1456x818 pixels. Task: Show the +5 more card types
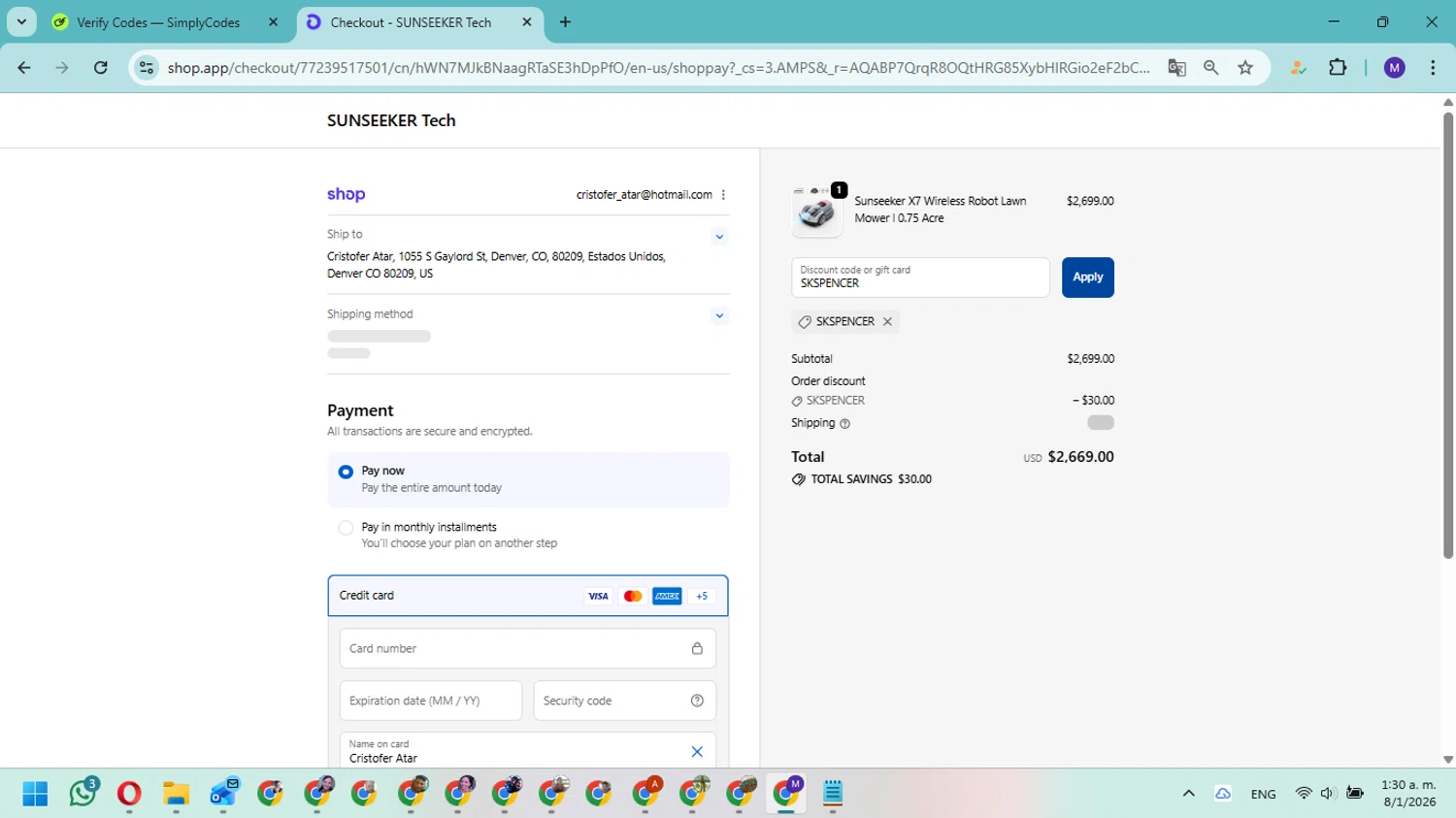pyautogui.click(x=702, y=596)
